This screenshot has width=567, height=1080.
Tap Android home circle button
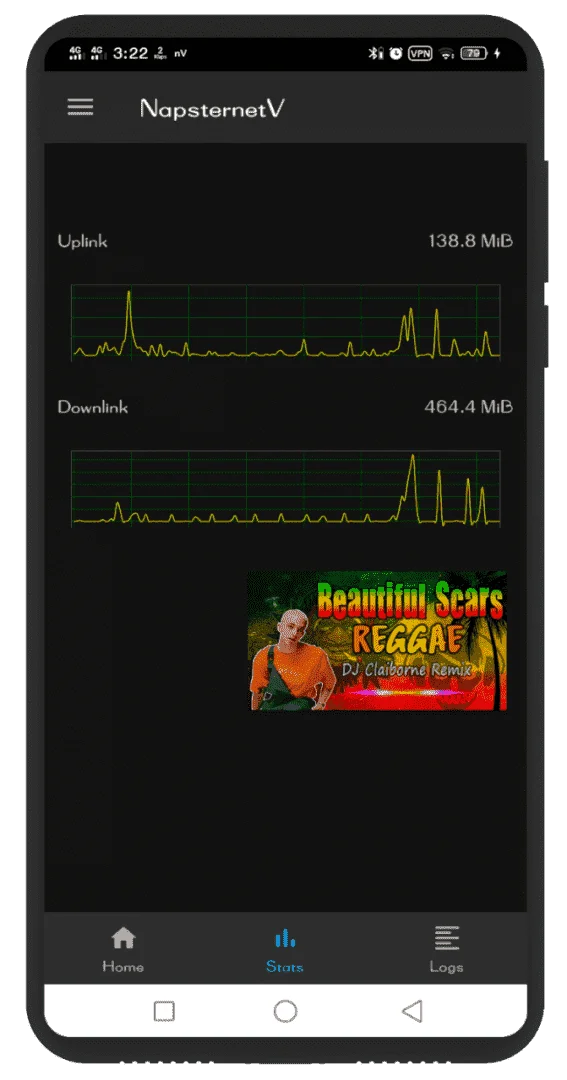(285, 1011)
